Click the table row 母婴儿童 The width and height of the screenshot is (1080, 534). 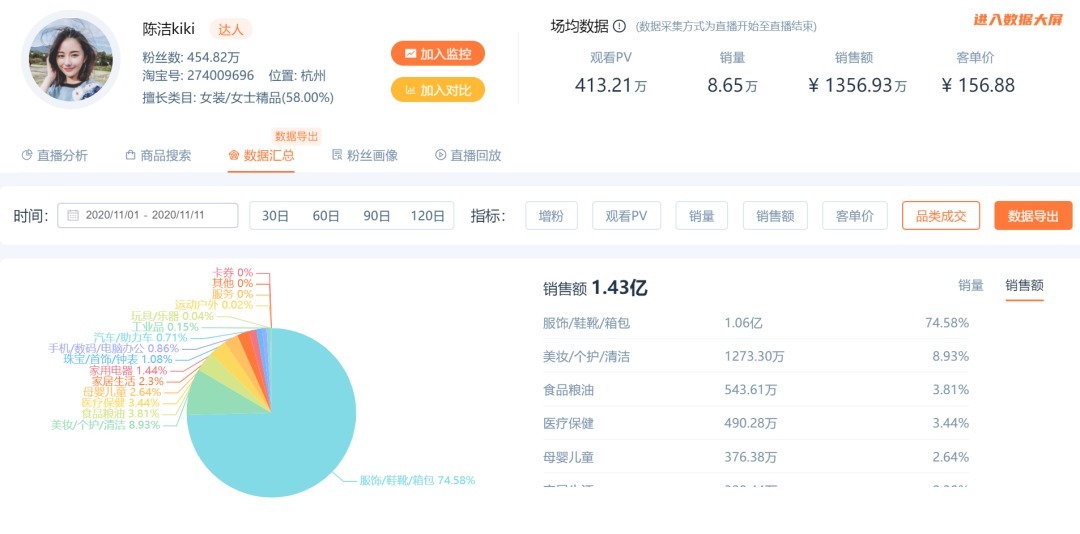756,457
